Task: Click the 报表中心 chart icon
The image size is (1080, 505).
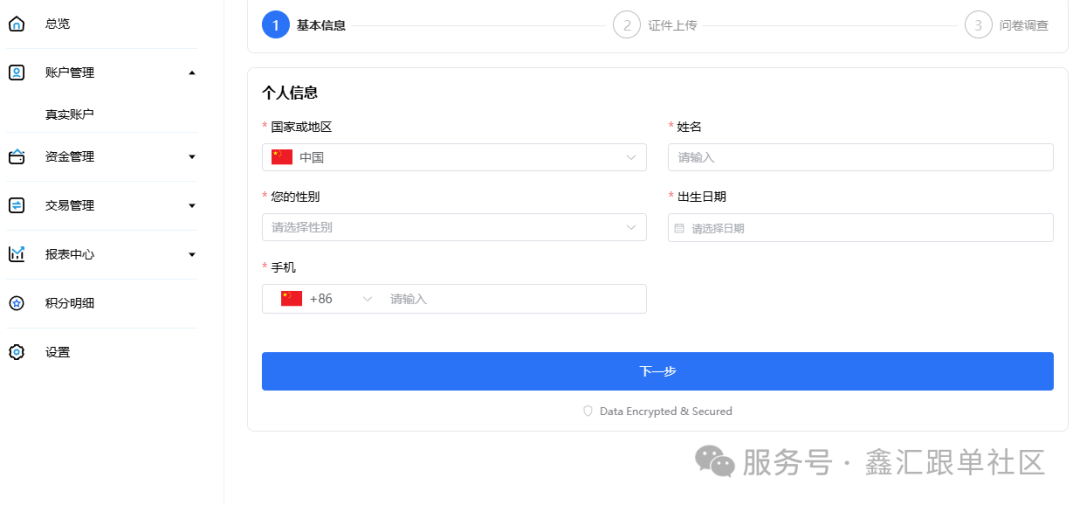Action: point(17,254)
